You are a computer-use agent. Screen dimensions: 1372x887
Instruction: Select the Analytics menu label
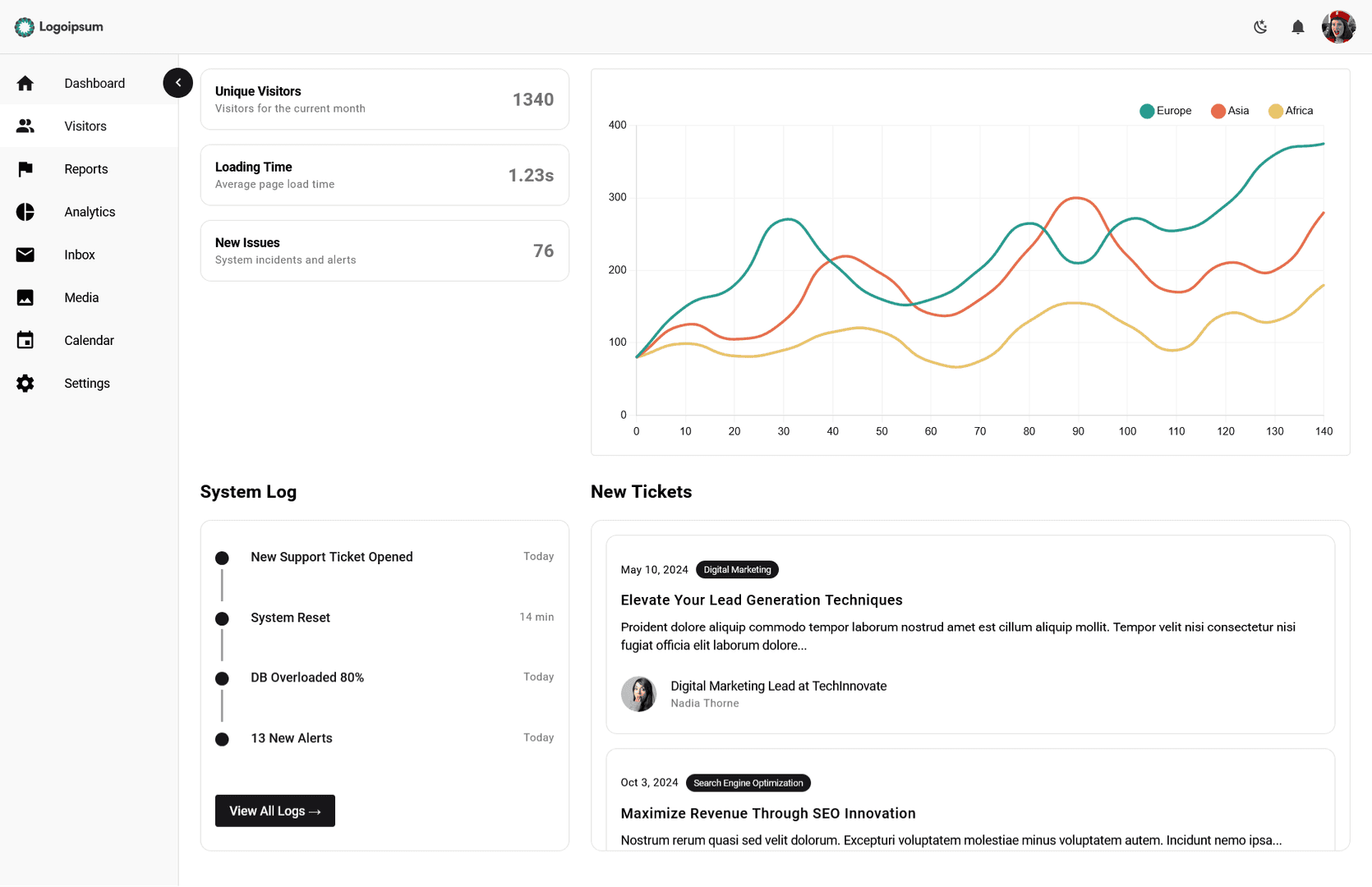pyautogui.click(x=90, y=212)
